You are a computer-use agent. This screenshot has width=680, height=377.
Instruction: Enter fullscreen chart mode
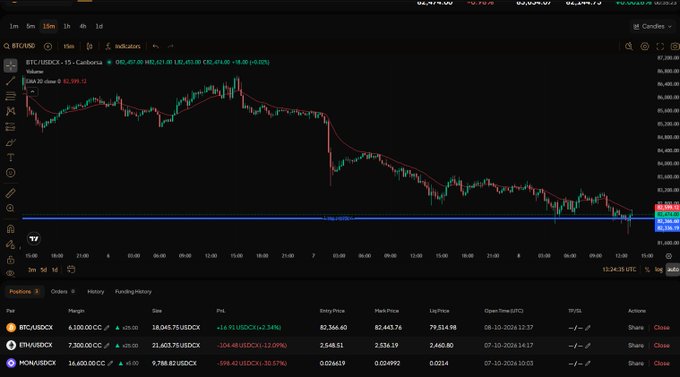pos(660,46)
